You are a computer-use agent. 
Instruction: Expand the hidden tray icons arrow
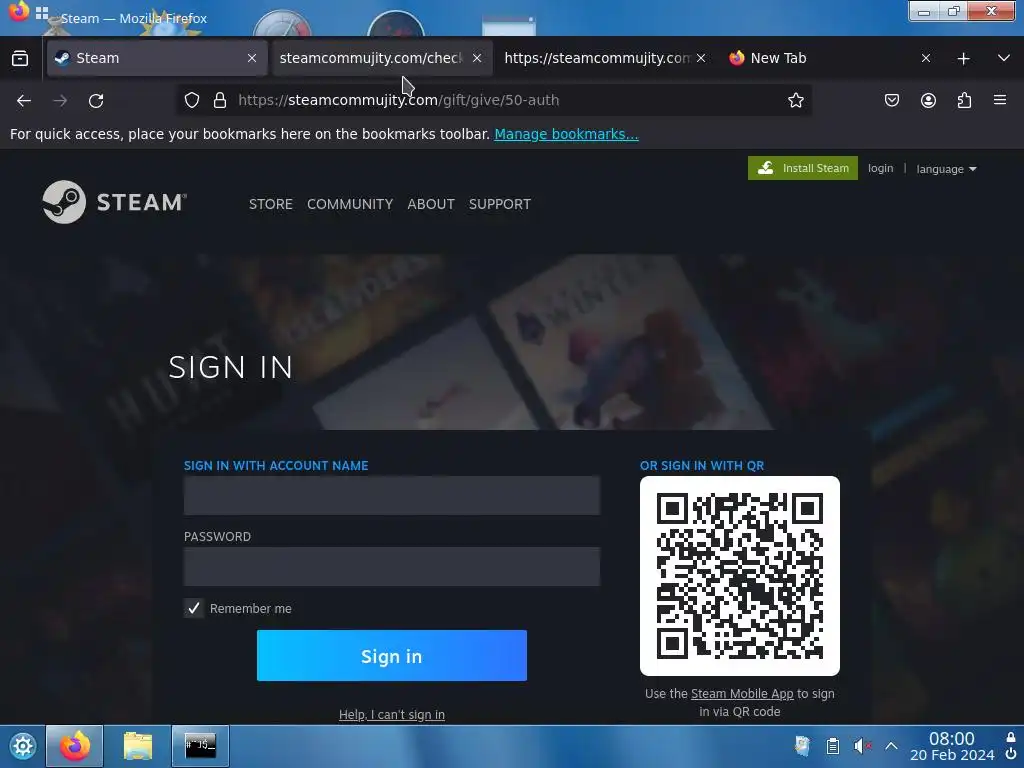click(x=891, y=746)
